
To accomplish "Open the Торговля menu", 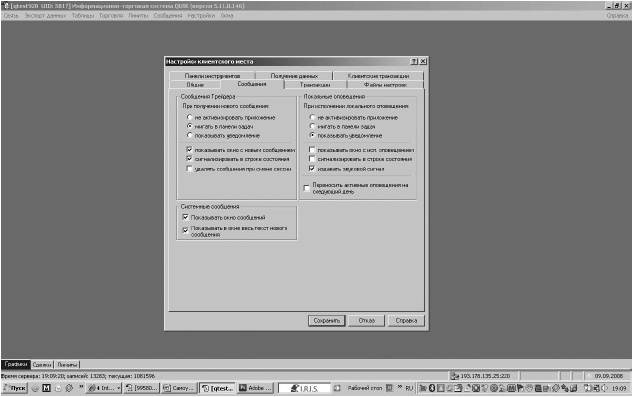I will click(111, 15).
